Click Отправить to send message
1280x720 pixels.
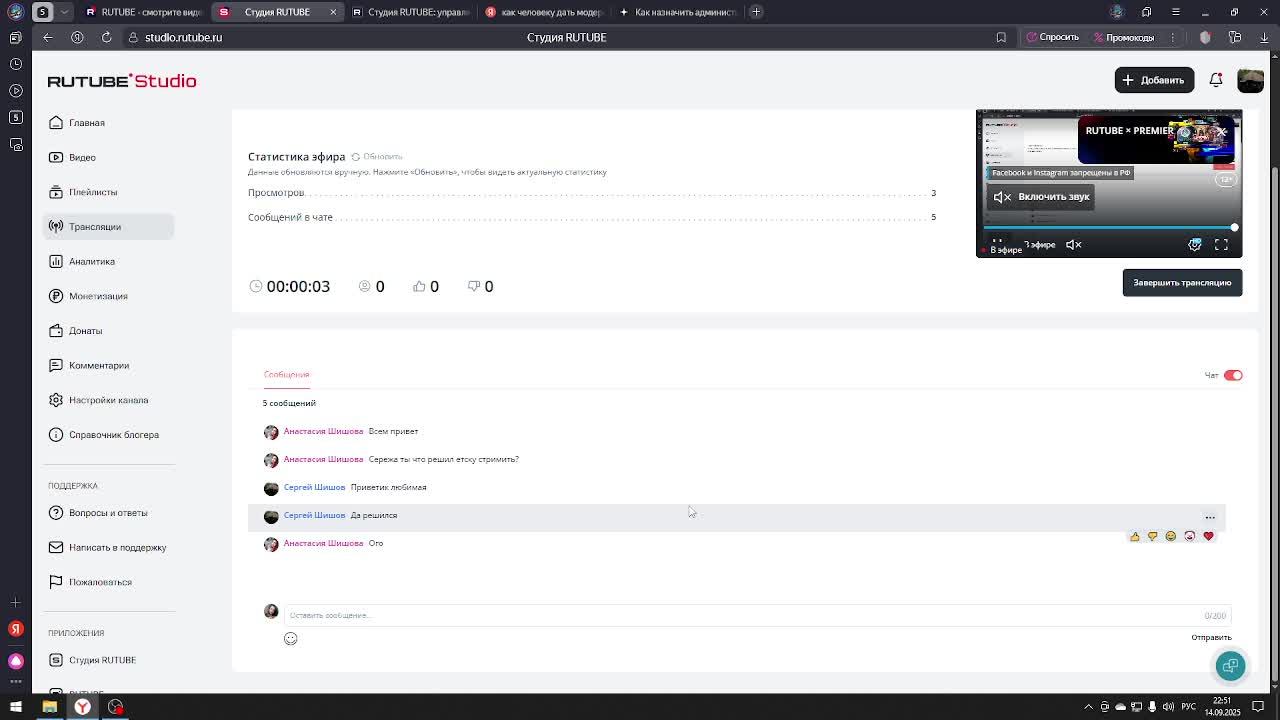point(1211,638)
